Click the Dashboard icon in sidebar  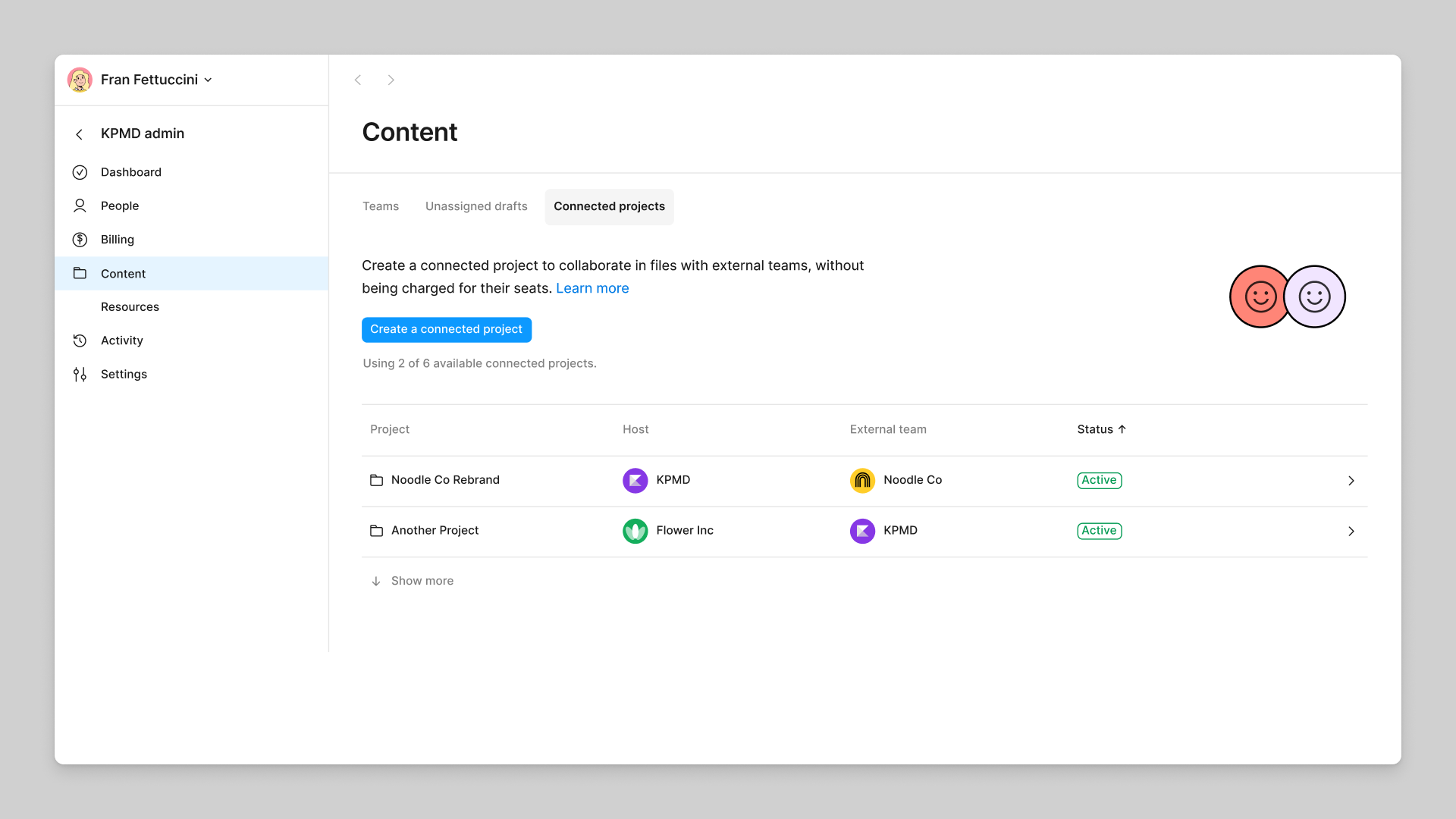click(80, 172)
